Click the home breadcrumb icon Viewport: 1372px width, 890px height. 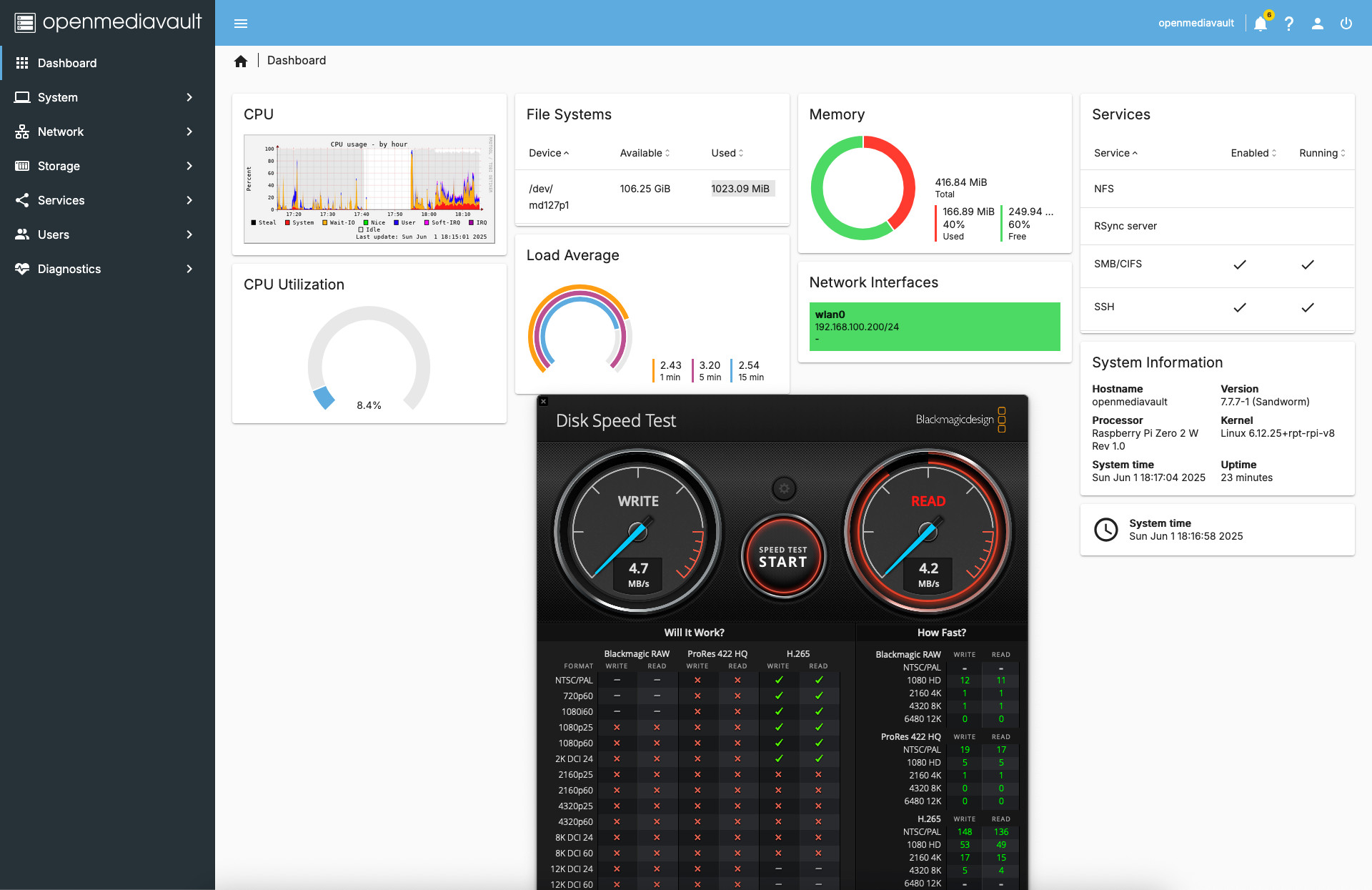[241, 61]
